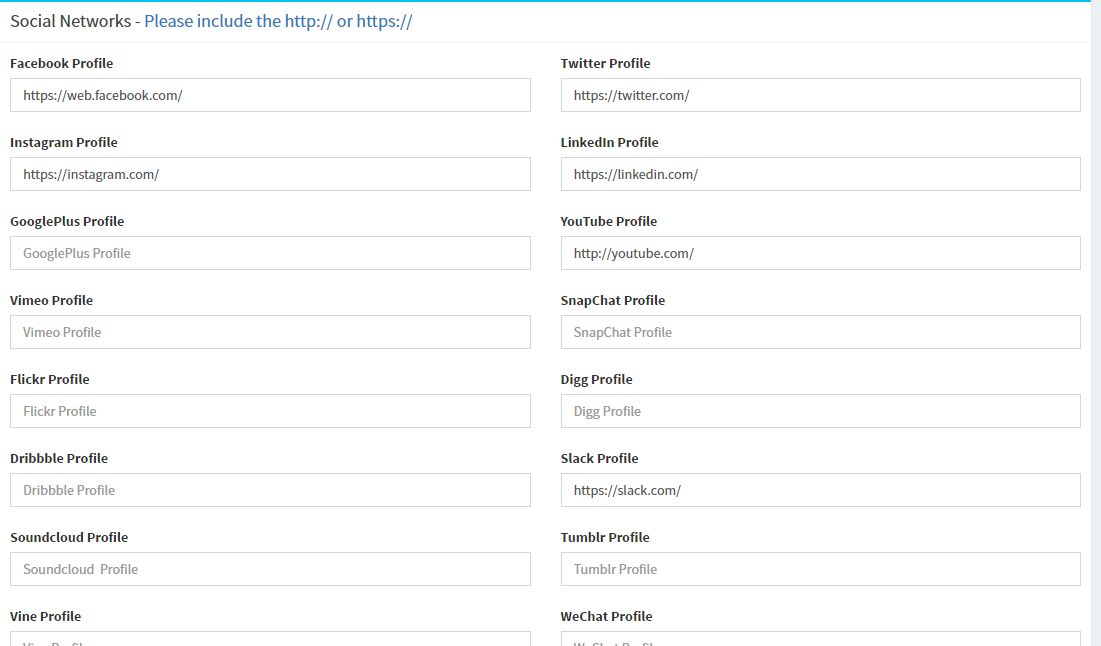Click the 'Tumblr Profile' label

(x=605, y=537)
